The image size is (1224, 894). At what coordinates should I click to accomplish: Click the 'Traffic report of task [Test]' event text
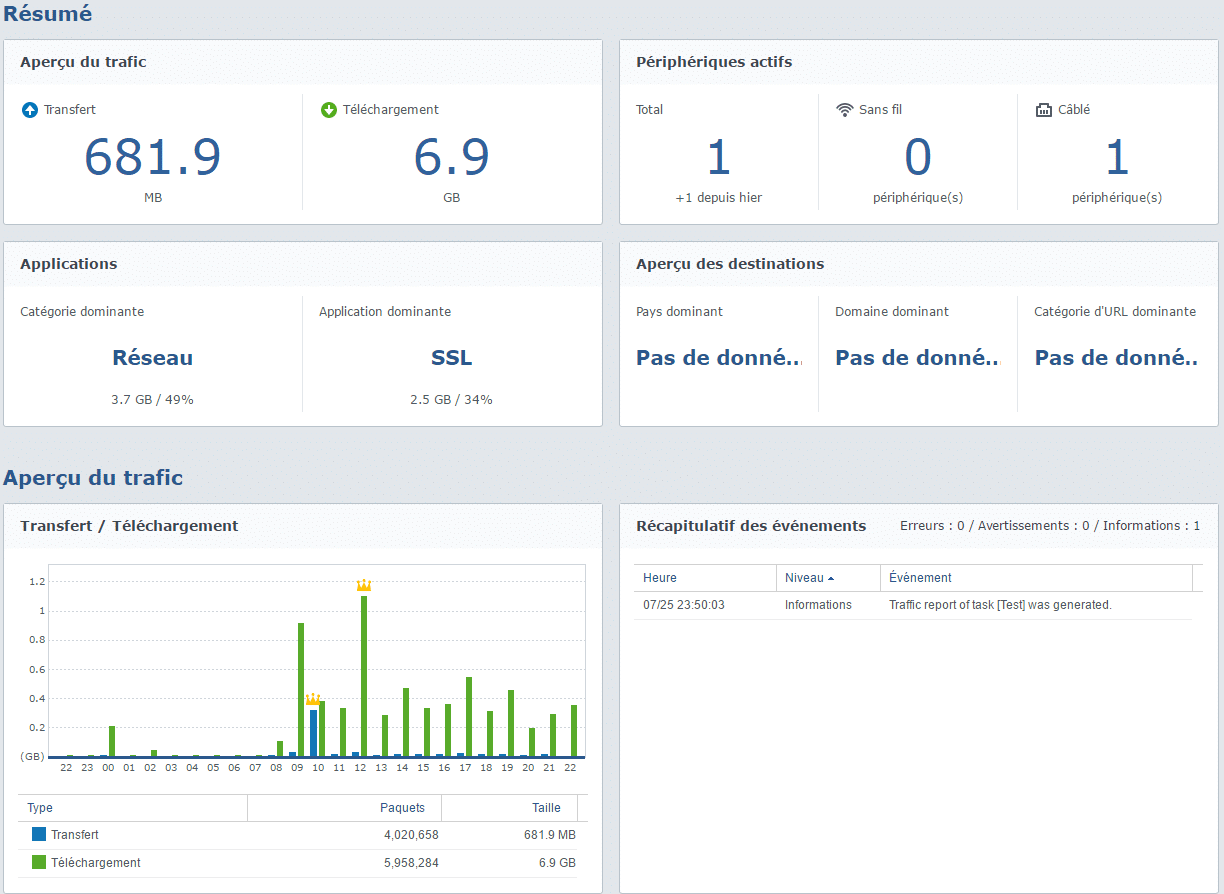pyautogui.click(x=1000, y=605)
